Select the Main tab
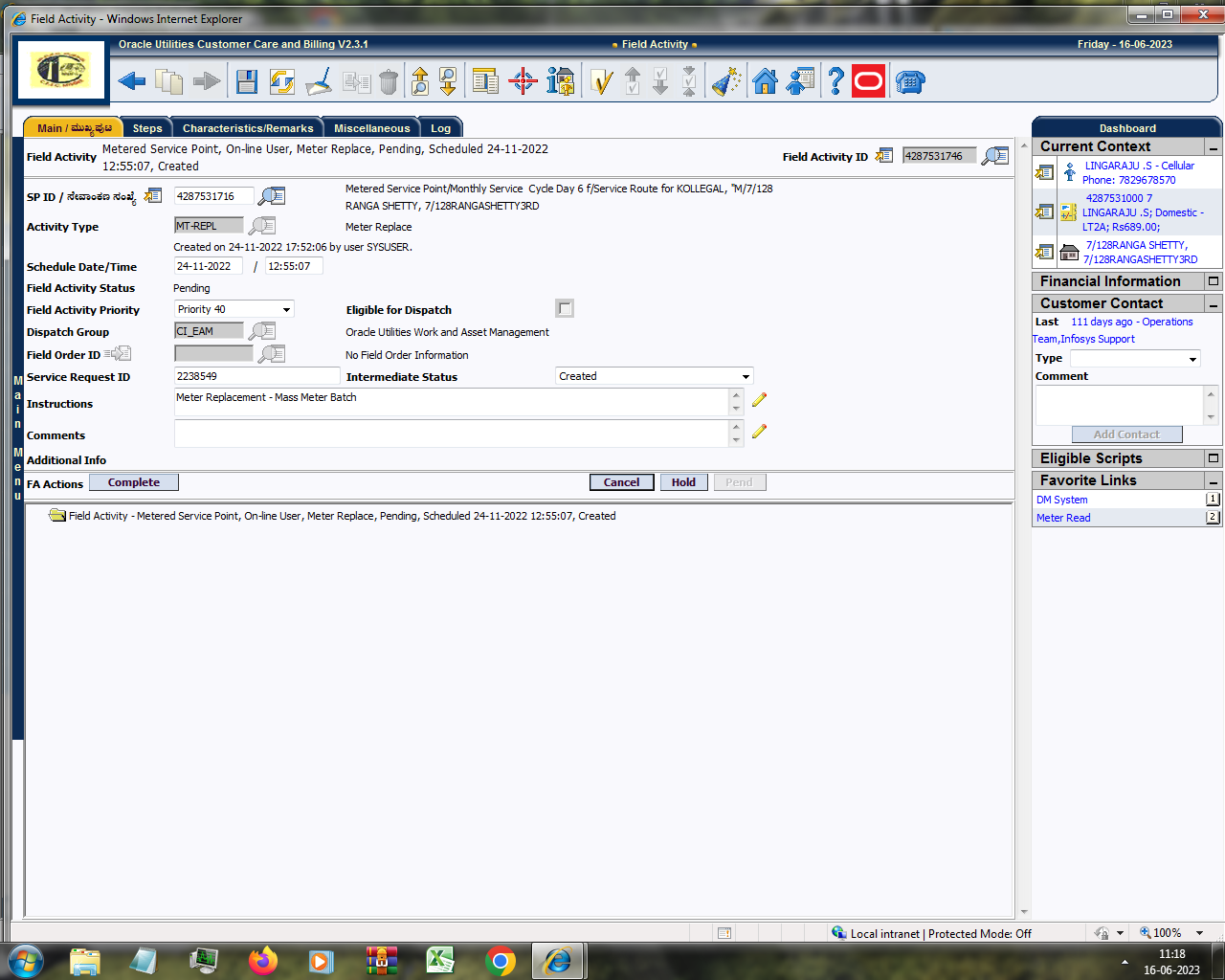 click(74, 128)
